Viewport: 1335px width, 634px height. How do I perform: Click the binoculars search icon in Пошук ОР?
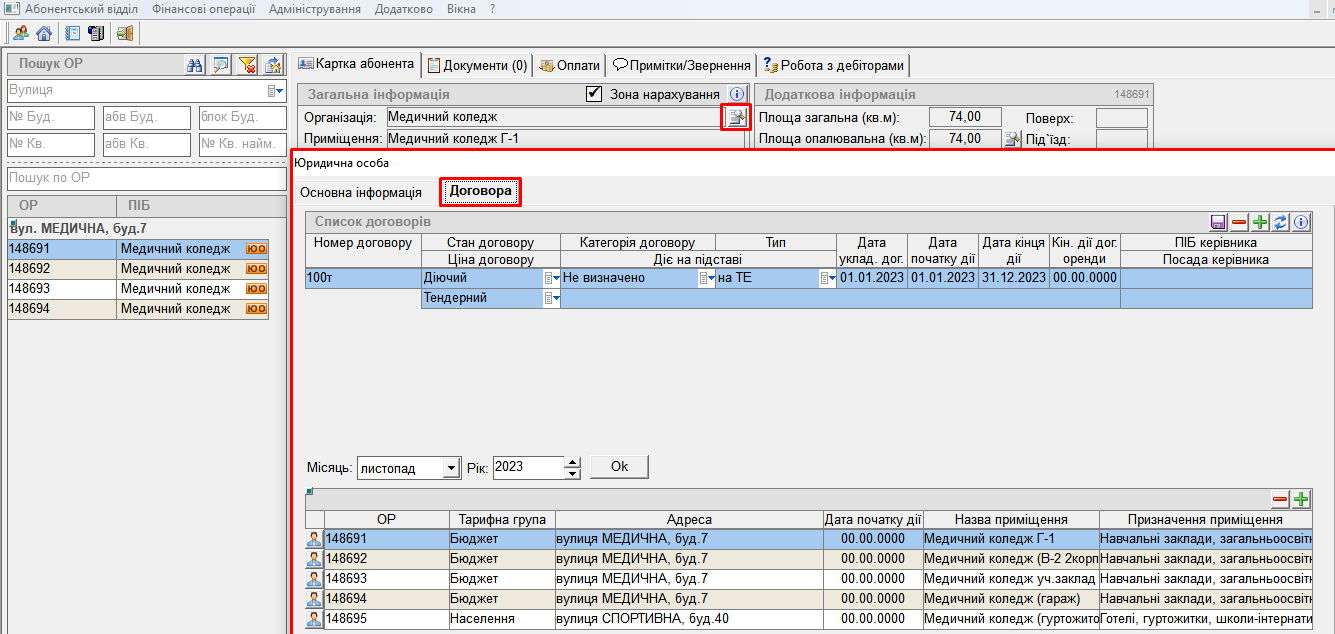(x=196, y=65)
